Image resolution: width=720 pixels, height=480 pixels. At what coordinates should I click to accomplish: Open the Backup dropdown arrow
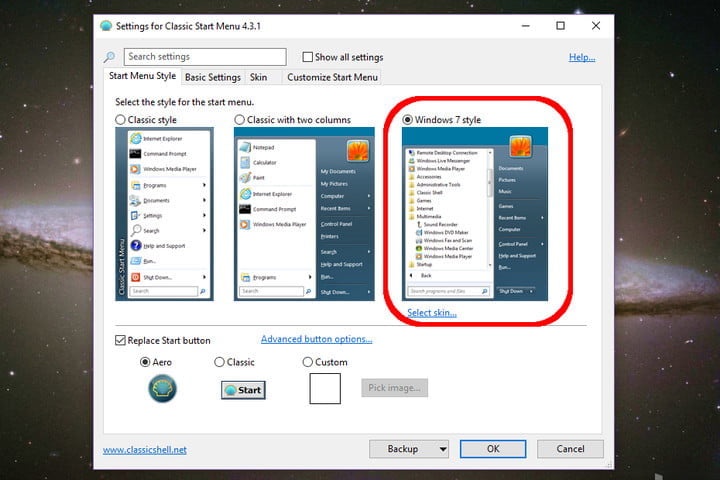click(x=443, y=449)
